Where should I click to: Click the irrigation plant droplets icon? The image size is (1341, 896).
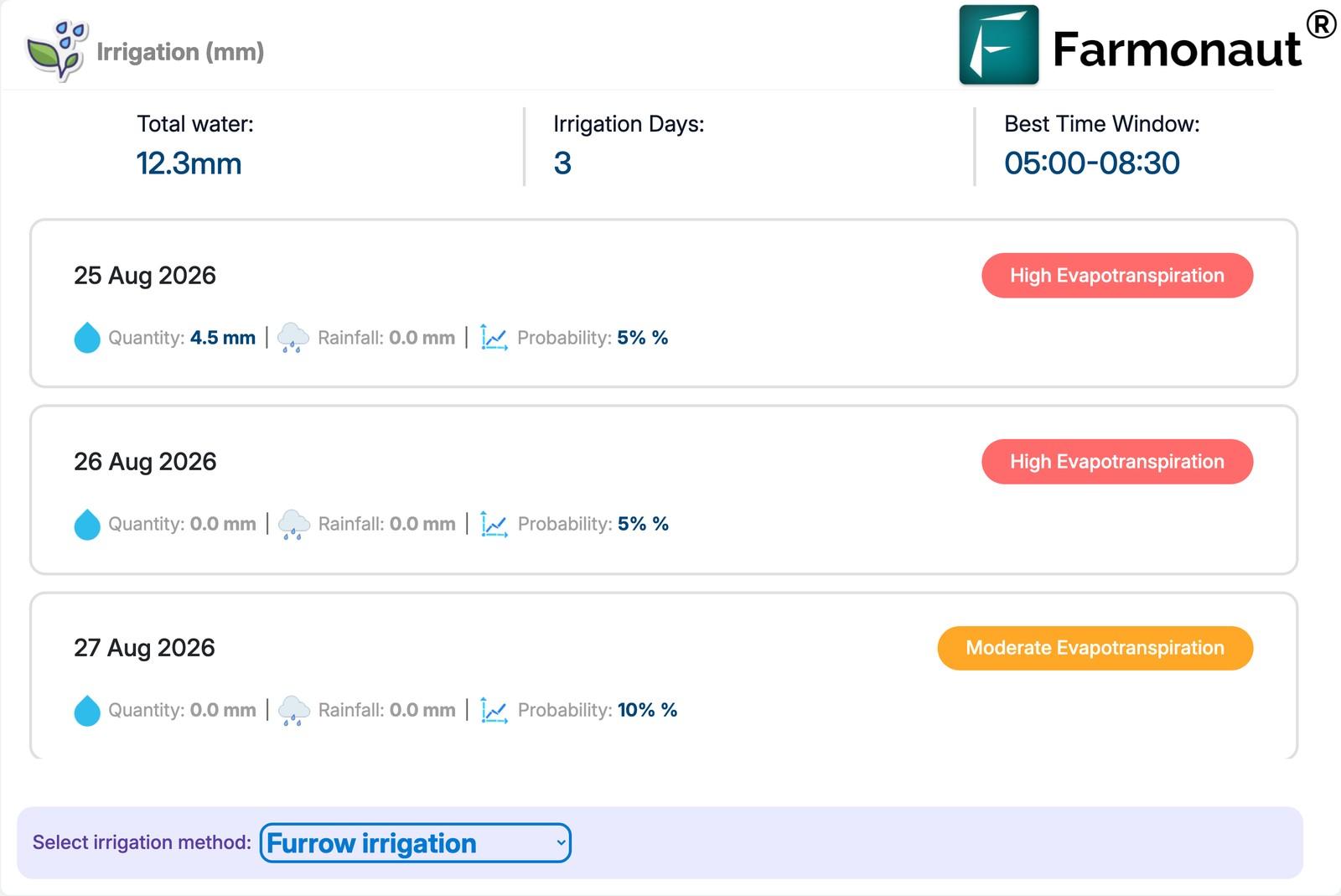point(56,51)
